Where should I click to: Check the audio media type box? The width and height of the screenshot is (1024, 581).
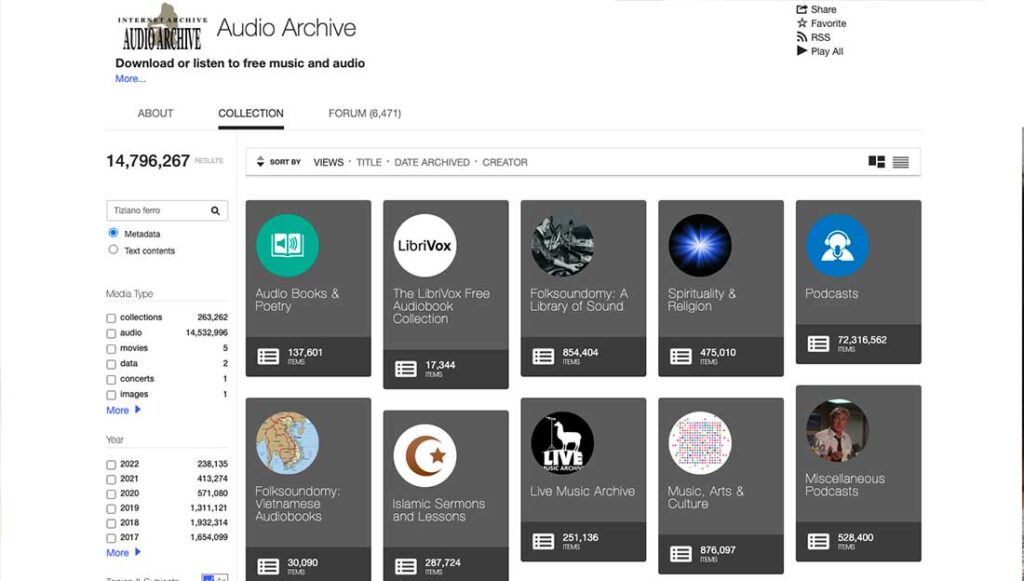(x=111, y=334)
